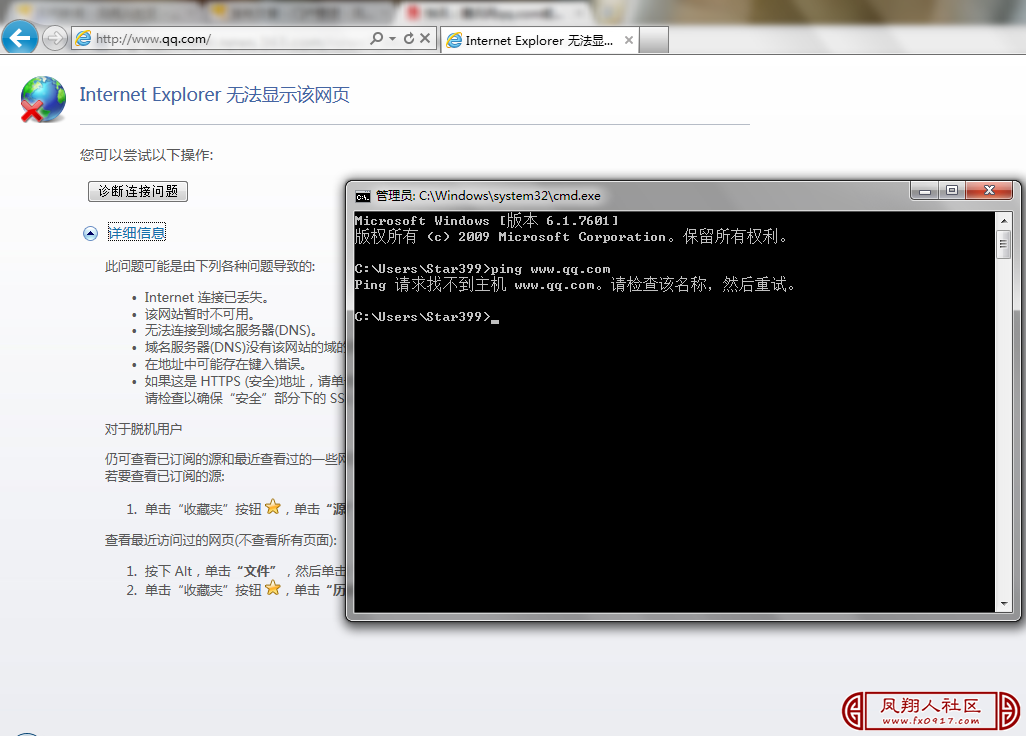The width and height of the screenshot is (1026, 736).
Task: Maximize the cmd.exe window
Action: [x=952, y=190]
